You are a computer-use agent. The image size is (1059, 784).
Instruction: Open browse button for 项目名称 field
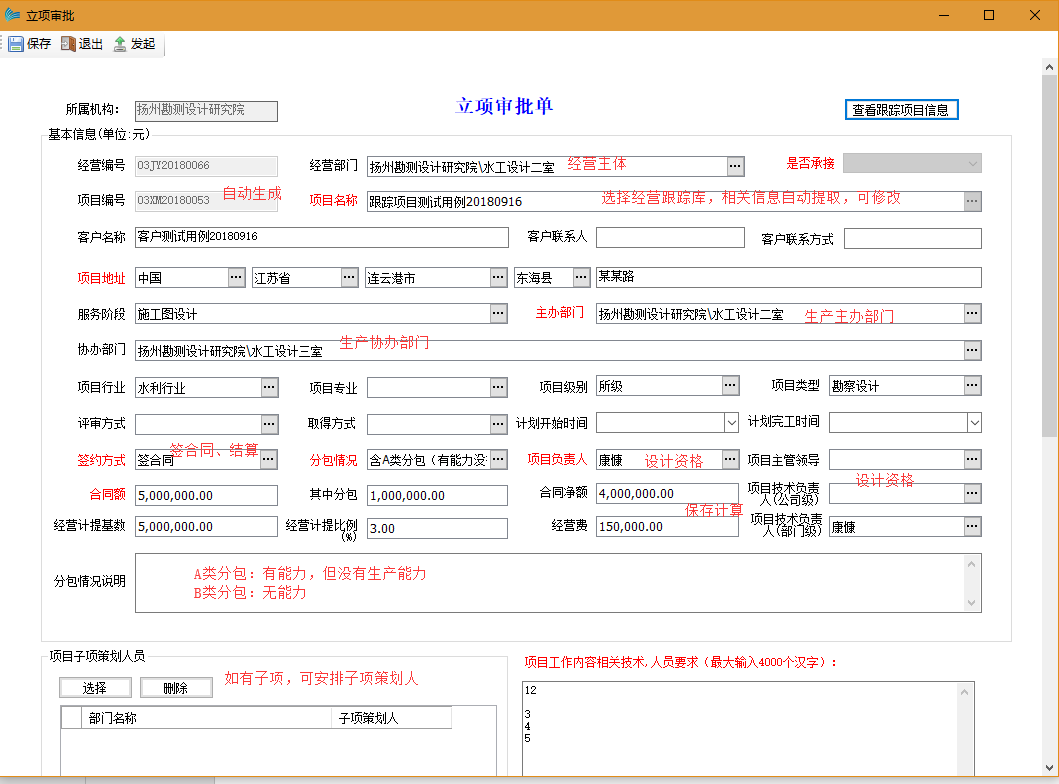[x=972, y=201]
